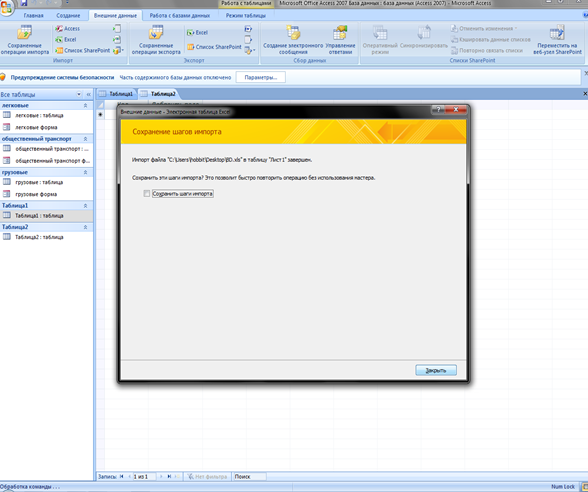The image size is (588, 492).
Task: Close security warning message bar
Action: [x=586, y=74]
